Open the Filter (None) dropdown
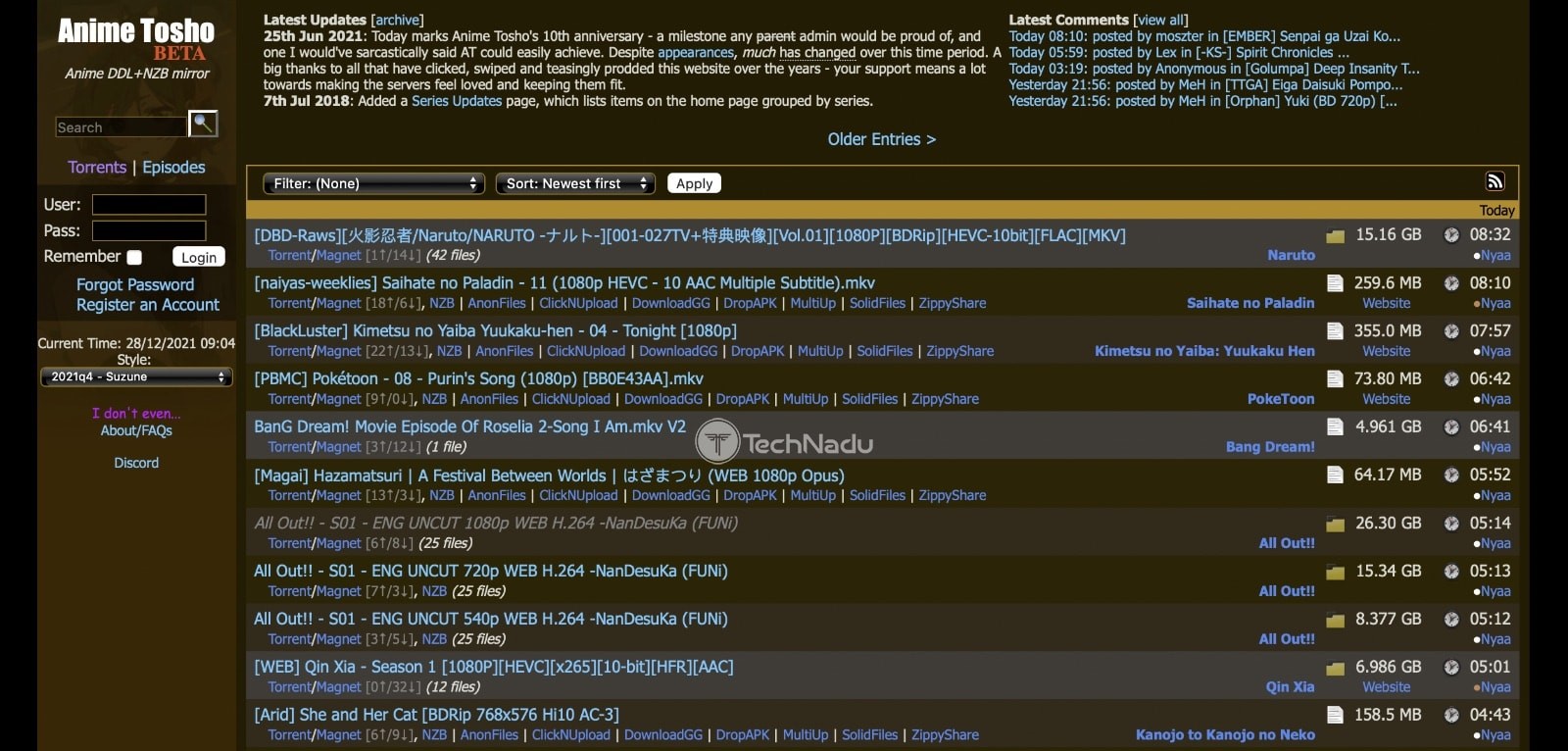The height and width of the screenshot is (751, 1568). click(373, 183)
